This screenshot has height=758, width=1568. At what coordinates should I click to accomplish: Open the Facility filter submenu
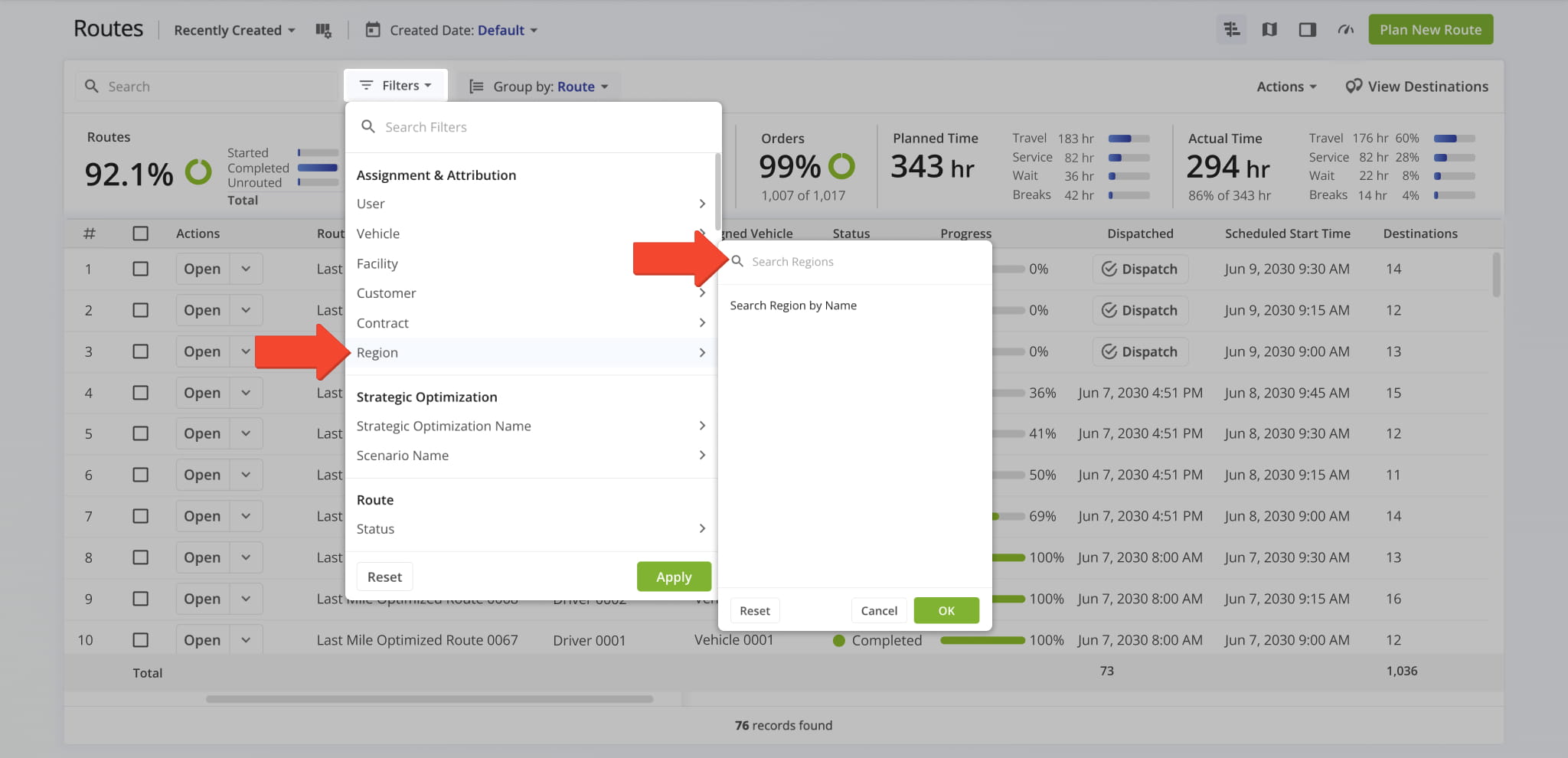pos(531,263)
